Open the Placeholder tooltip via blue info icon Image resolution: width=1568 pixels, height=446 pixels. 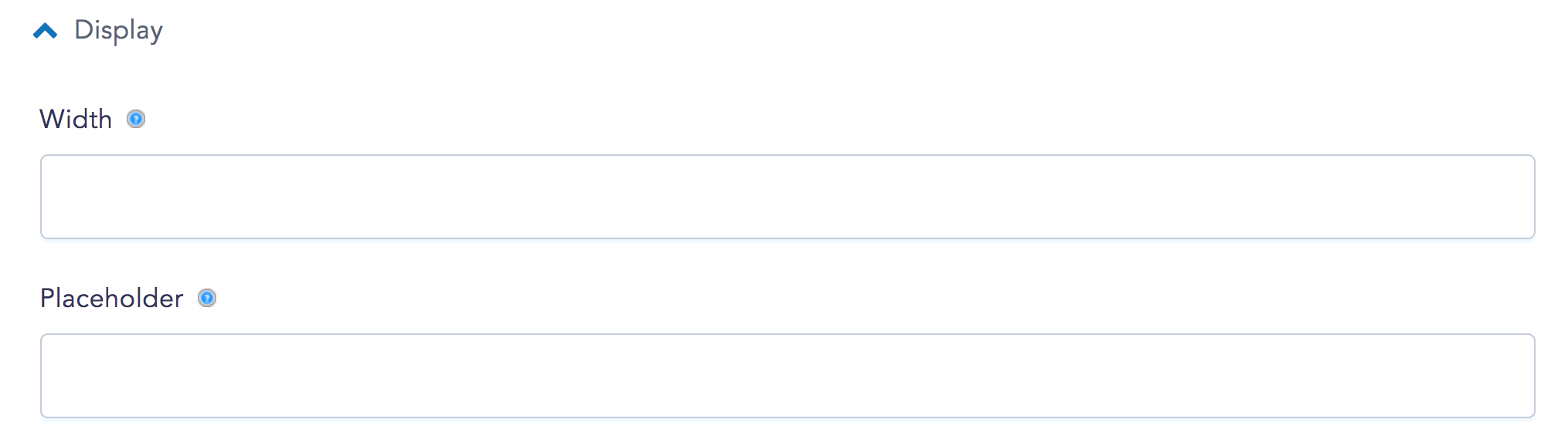(207, 298)
